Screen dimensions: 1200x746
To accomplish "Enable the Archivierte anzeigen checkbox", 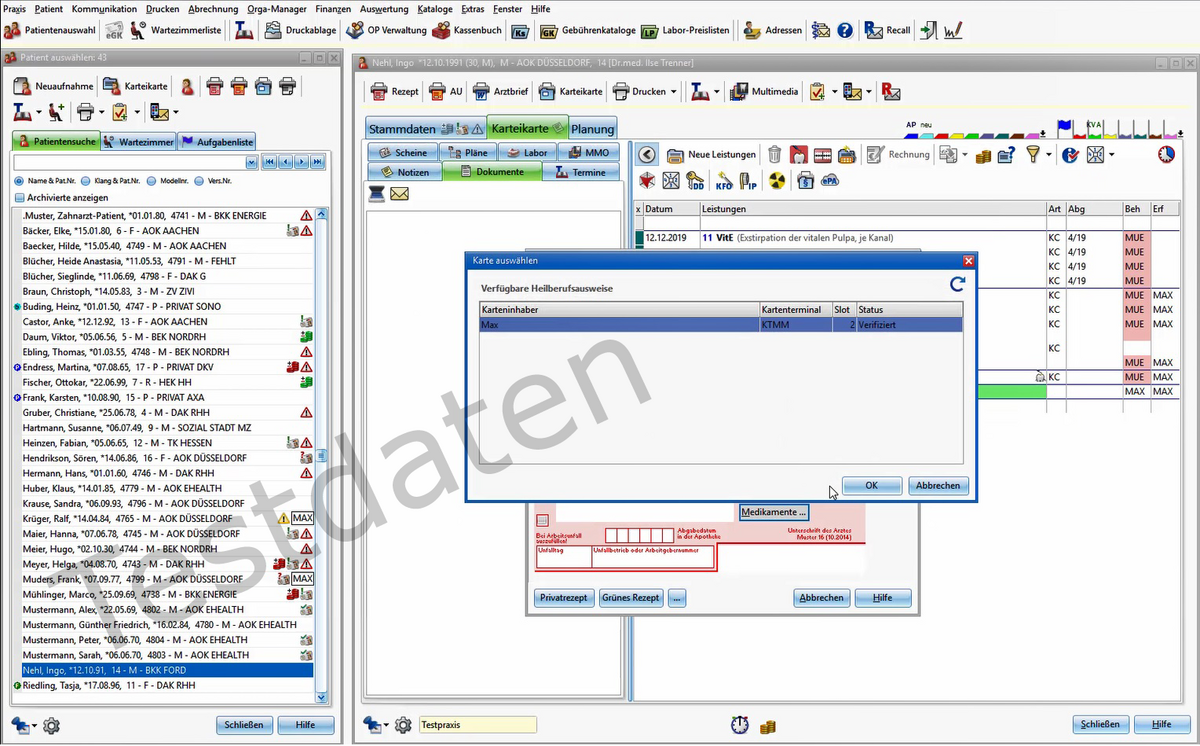I will pyautogui.click(x=19, y=198).
